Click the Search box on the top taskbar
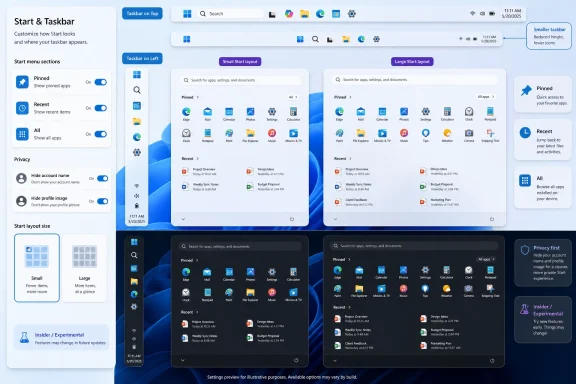Screen dimensions: 576x384 (230, 14)
